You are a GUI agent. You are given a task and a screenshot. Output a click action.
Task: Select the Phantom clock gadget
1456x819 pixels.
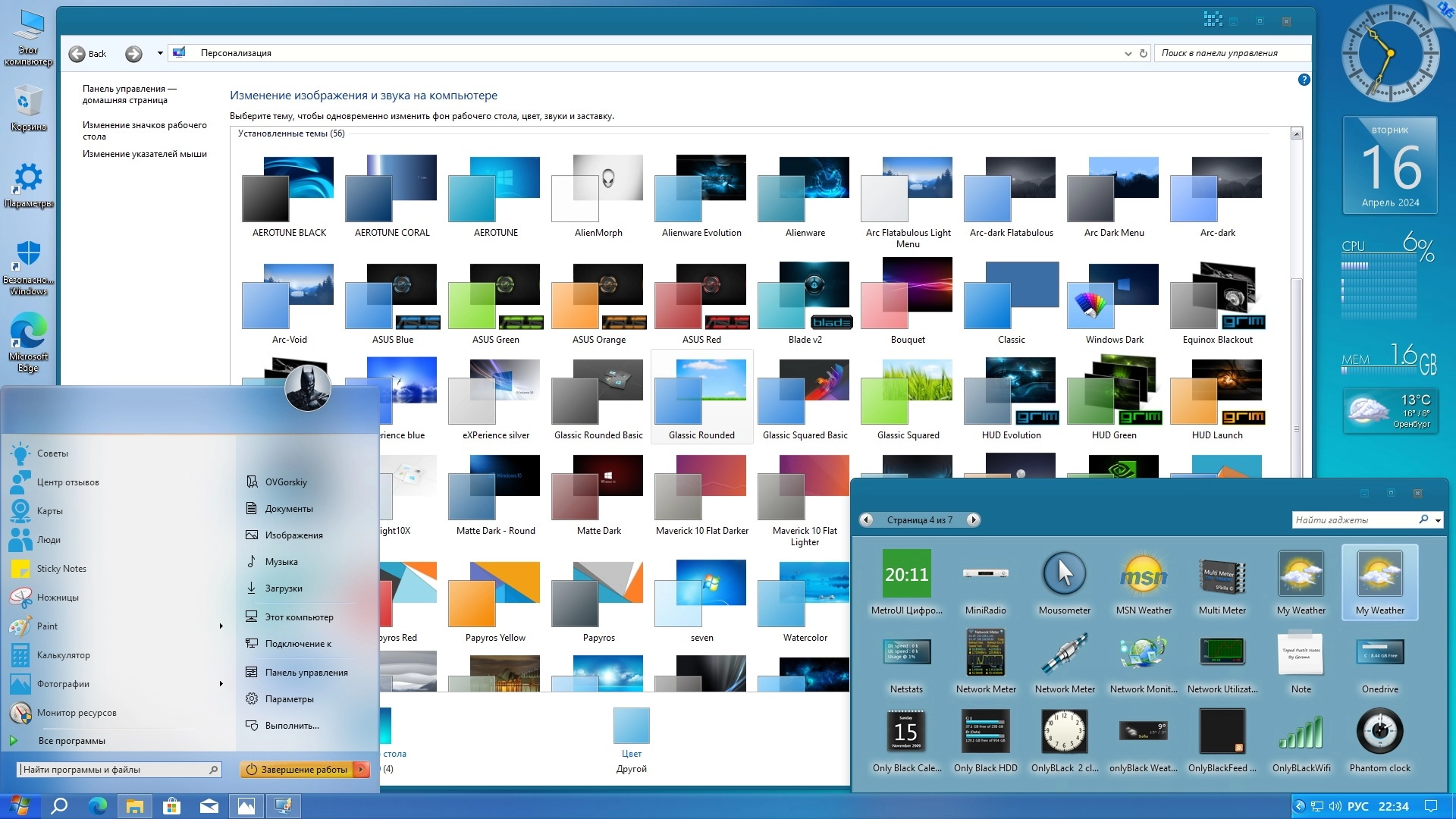[1379, 732]
